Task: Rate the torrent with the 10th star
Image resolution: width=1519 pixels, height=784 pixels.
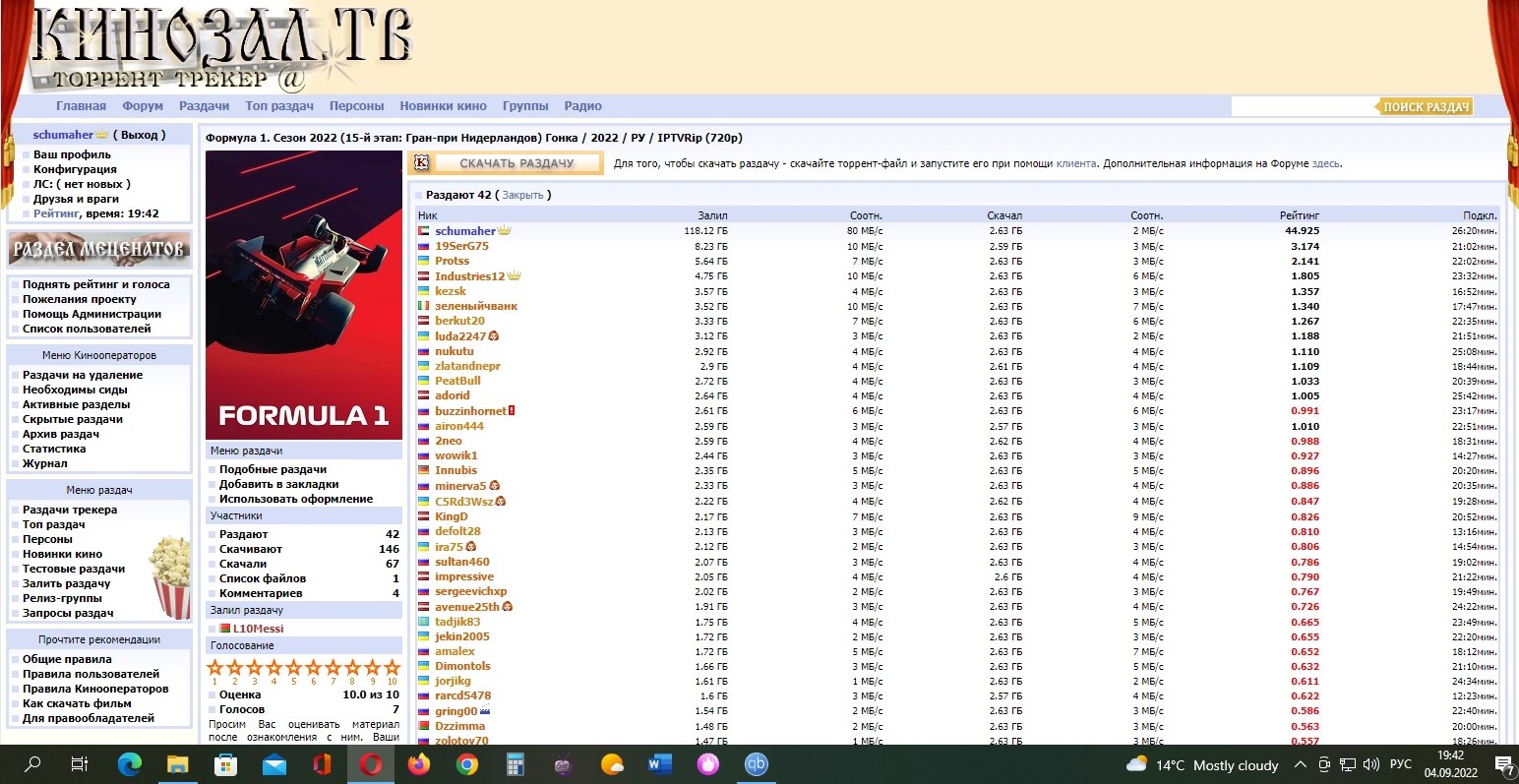Action: click(x=393, y=668)
